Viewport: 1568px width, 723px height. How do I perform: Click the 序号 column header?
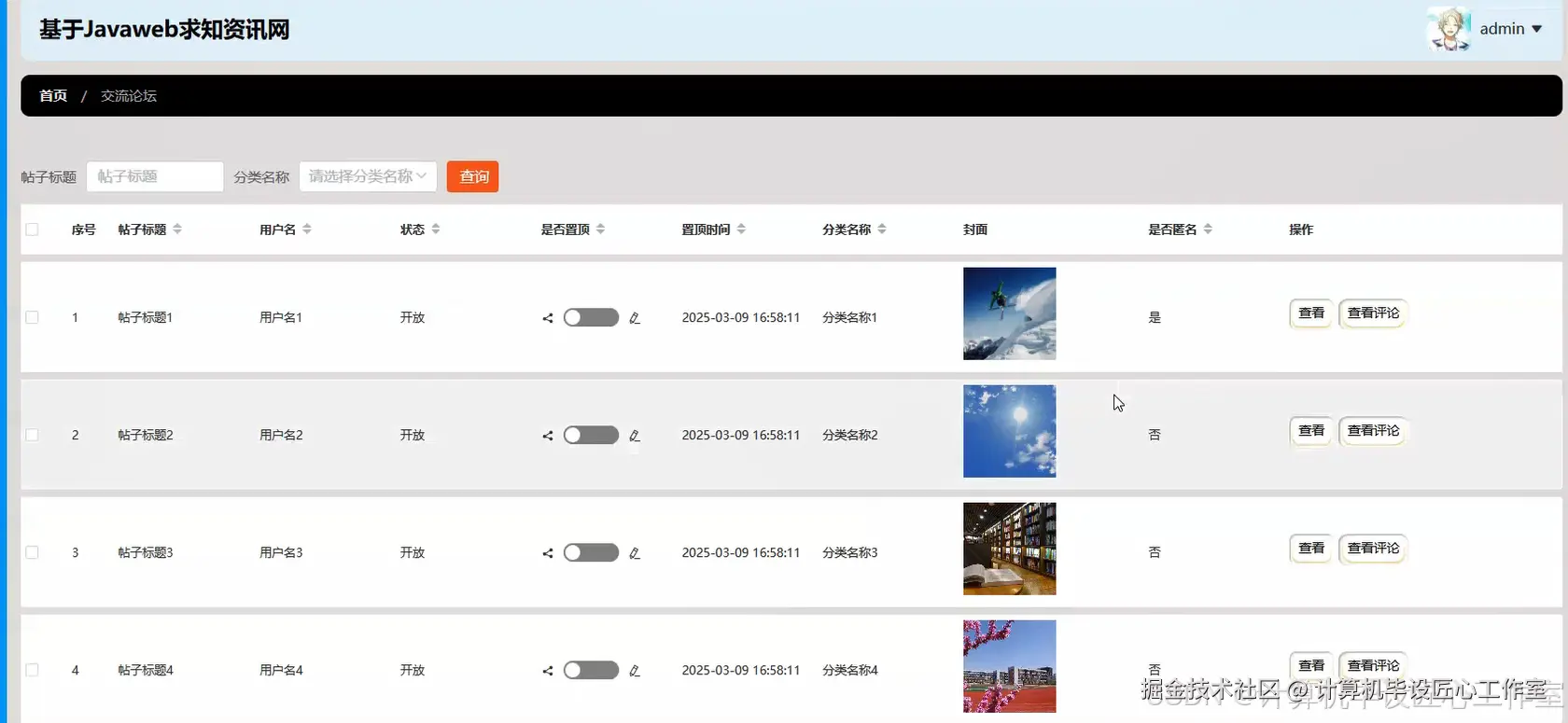point(84,229)
